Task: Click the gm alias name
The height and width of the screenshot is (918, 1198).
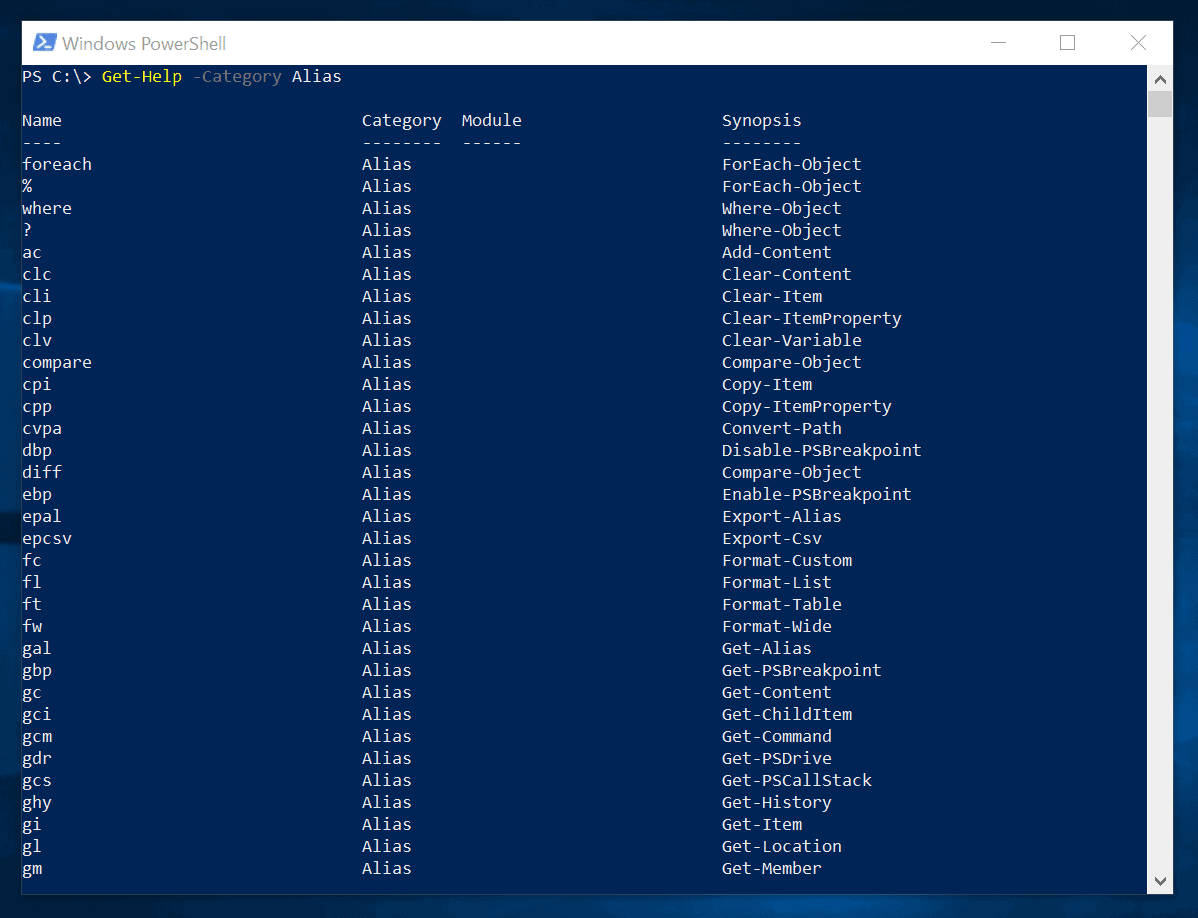Action: pos(32,869)
